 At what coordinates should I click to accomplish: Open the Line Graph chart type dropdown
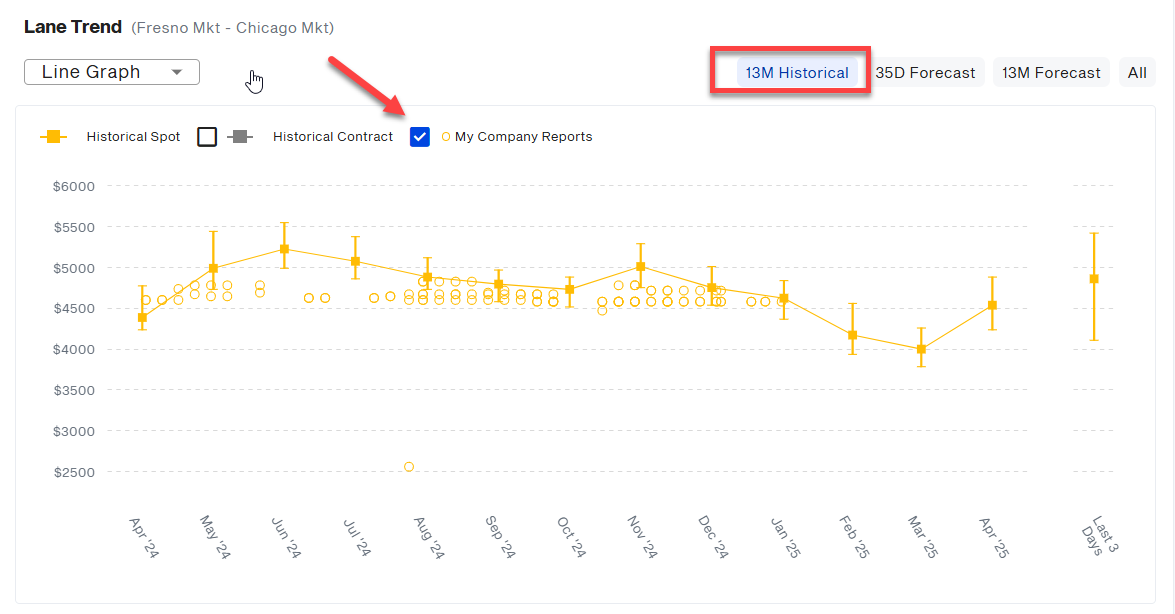pyautogui.click(x=112, y=72)
